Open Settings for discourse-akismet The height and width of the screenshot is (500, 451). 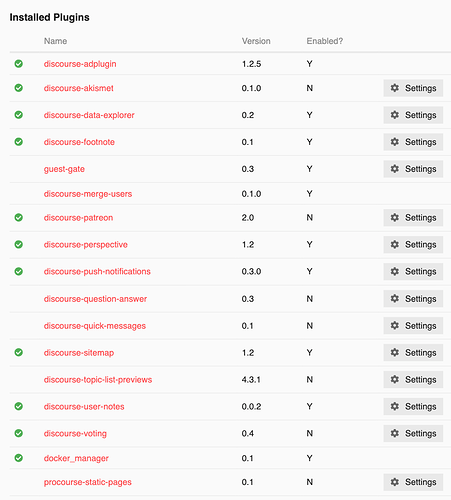coord(413,88)
